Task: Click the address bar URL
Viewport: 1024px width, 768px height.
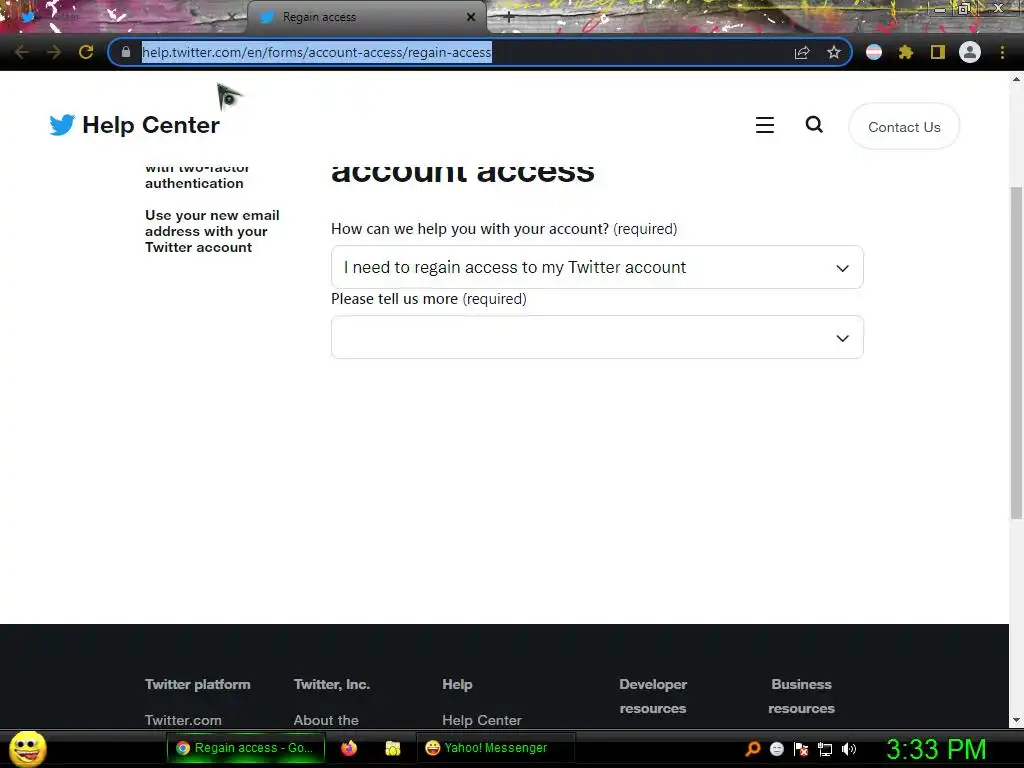Action: [317, 52]
